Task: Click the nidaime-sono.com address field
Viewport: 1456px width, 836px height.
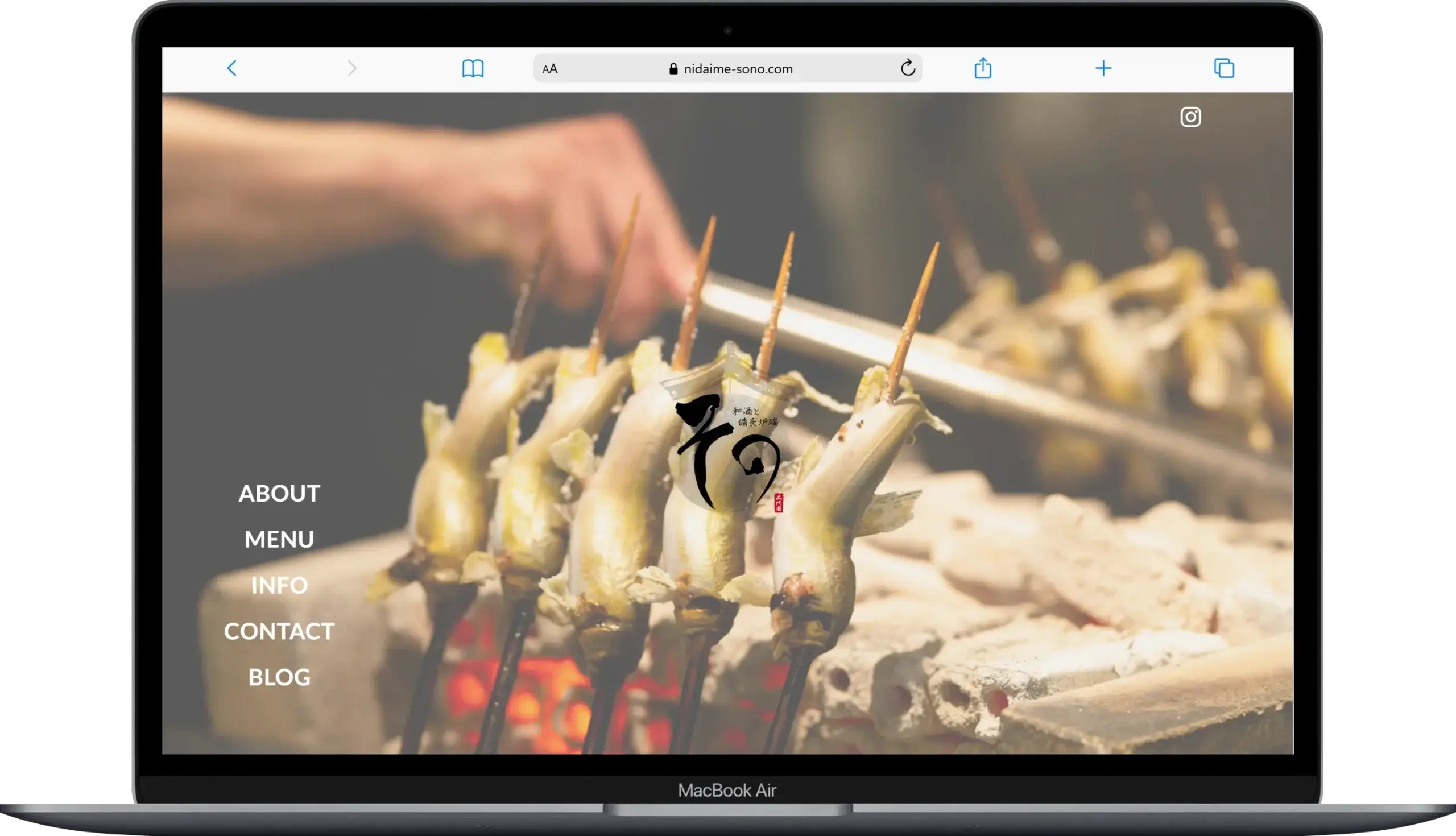Action: tap(738, 69)
